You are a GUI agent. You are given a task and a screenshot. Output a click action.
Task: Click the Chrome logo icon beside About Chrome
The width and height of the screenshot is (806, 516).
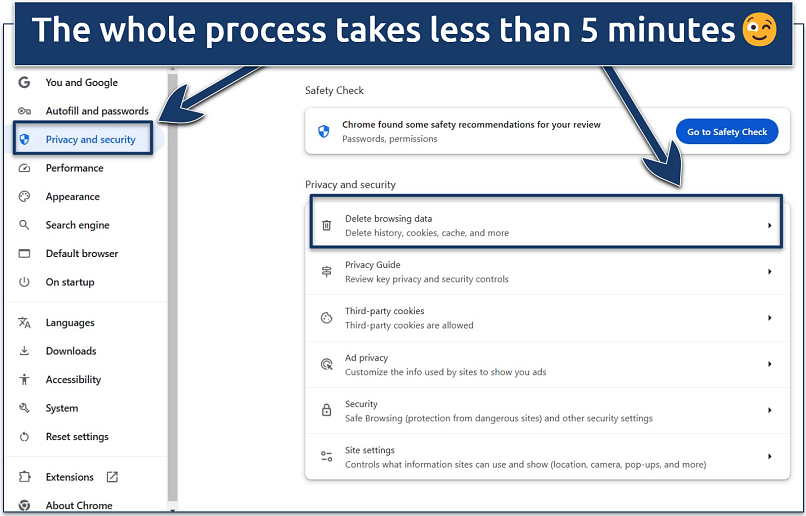(24, 505)
